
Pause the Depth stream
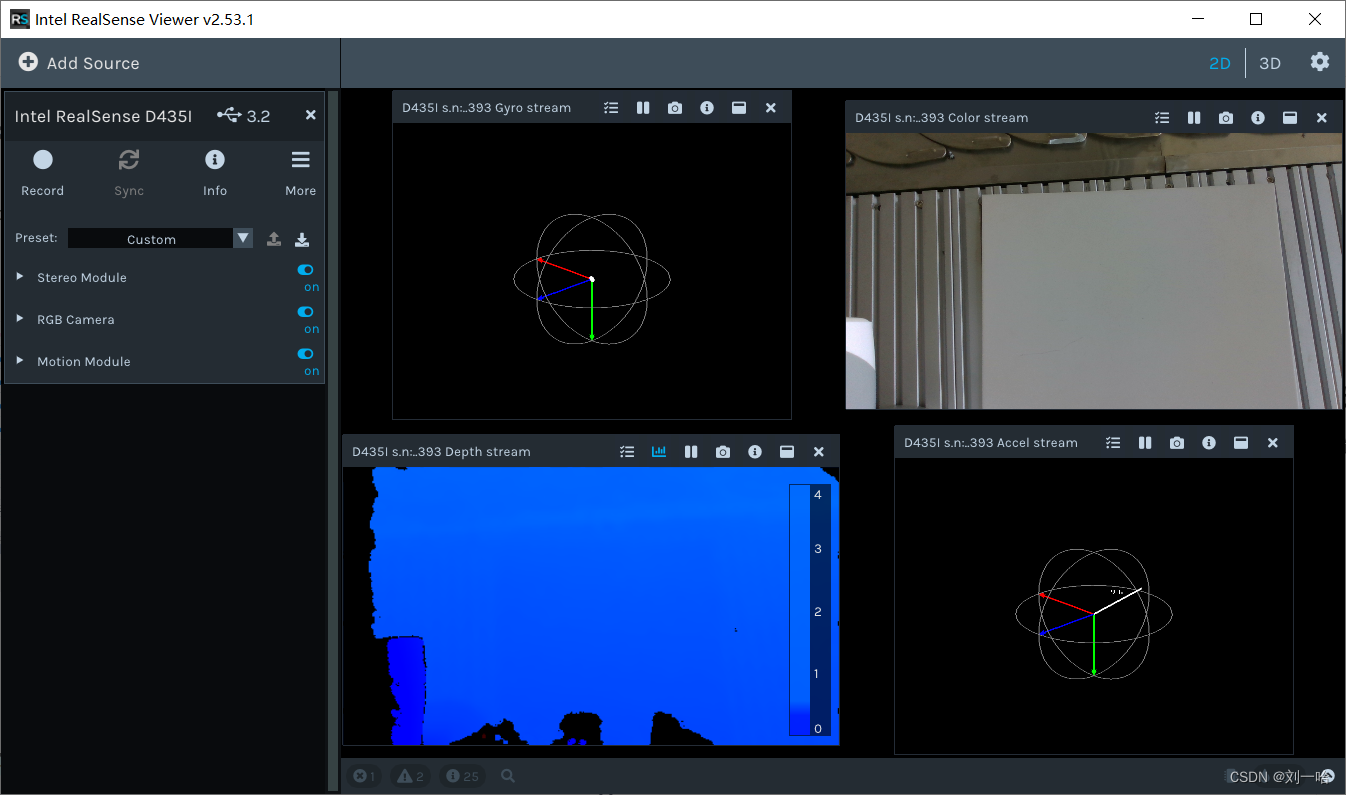[691, 452]
